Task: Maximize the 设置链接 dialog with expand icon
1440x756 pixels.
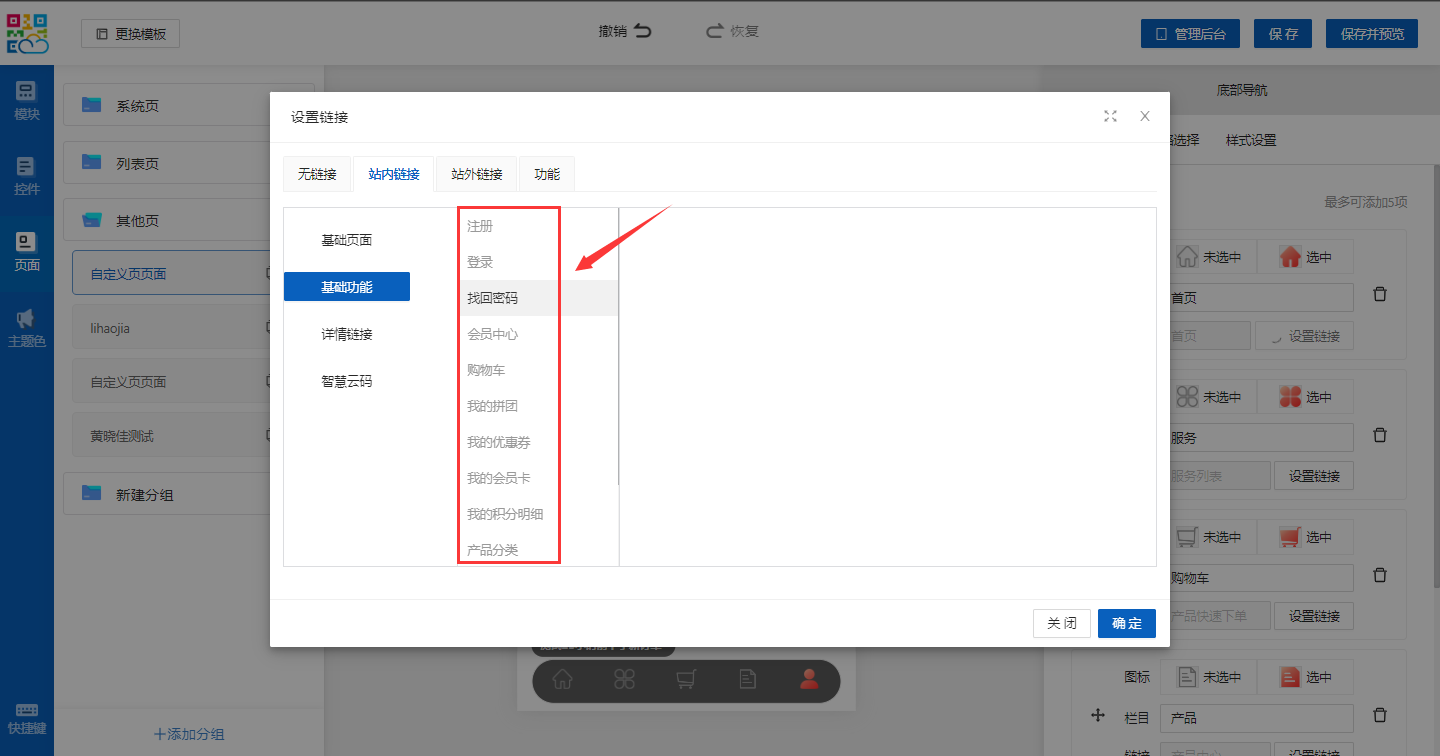Action: click(1110, 116)
